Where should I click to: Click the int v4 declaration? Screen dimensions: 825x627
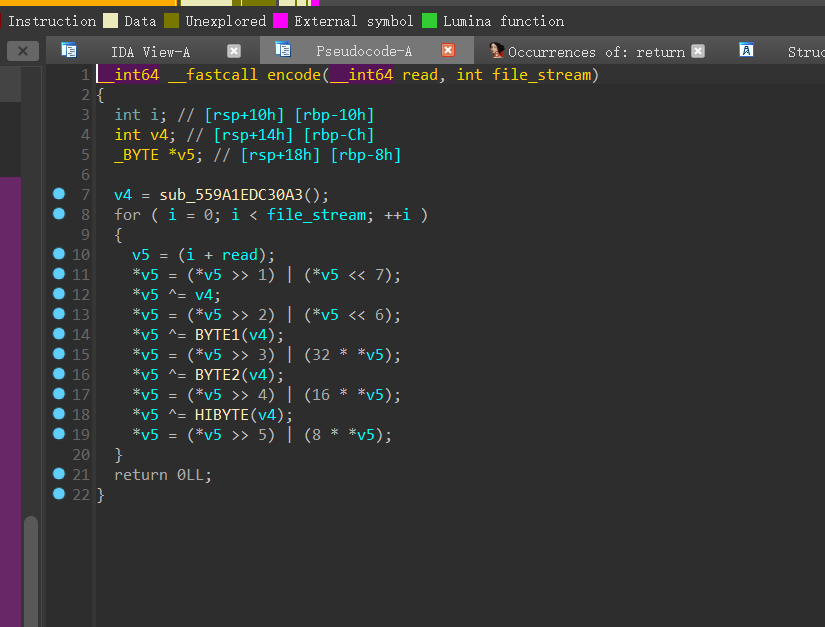coord(145,135)
